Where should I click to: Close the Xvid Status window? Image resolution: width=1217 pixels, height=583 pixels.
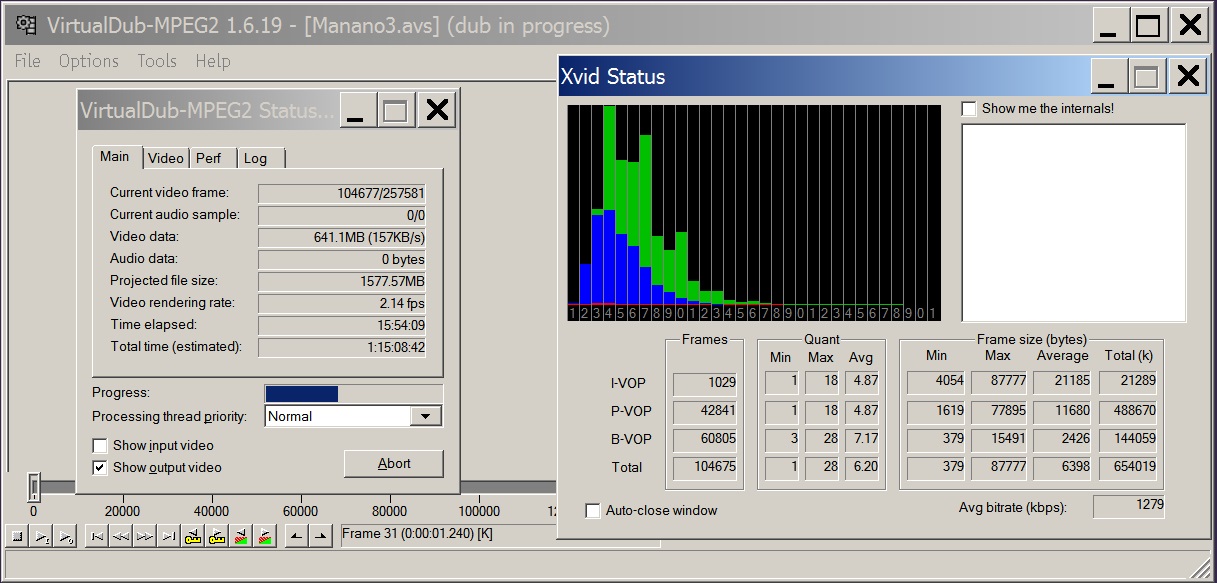pyautogui.click(x=1187, y=76)
